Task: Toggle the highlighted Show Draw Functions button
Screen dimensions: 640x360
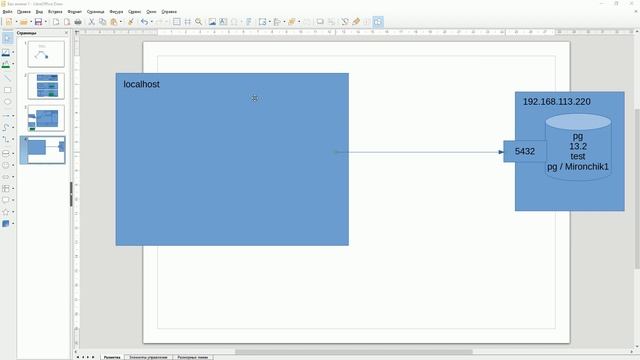Action: click(378, 22)
